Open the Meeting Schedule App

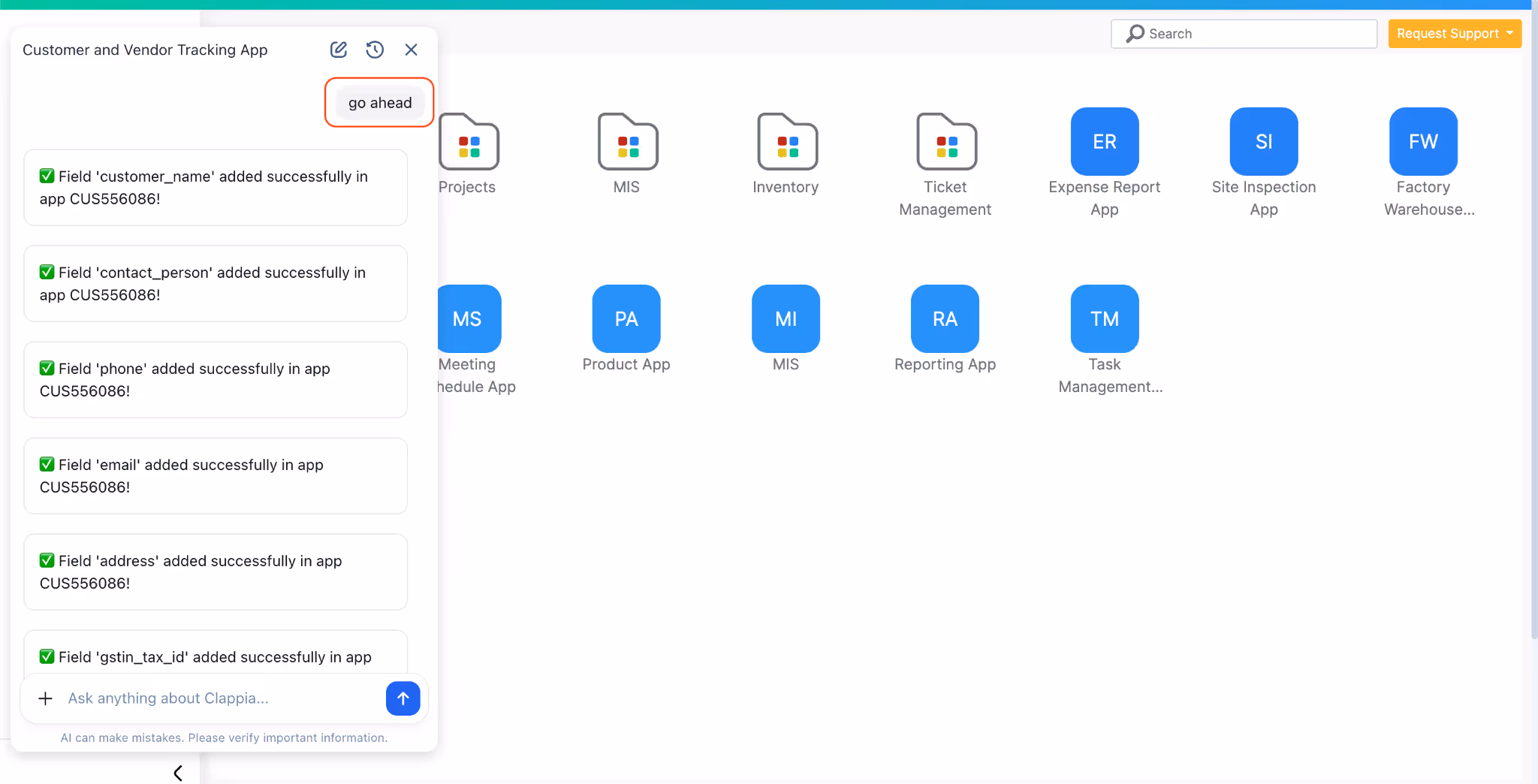(469, 318)
